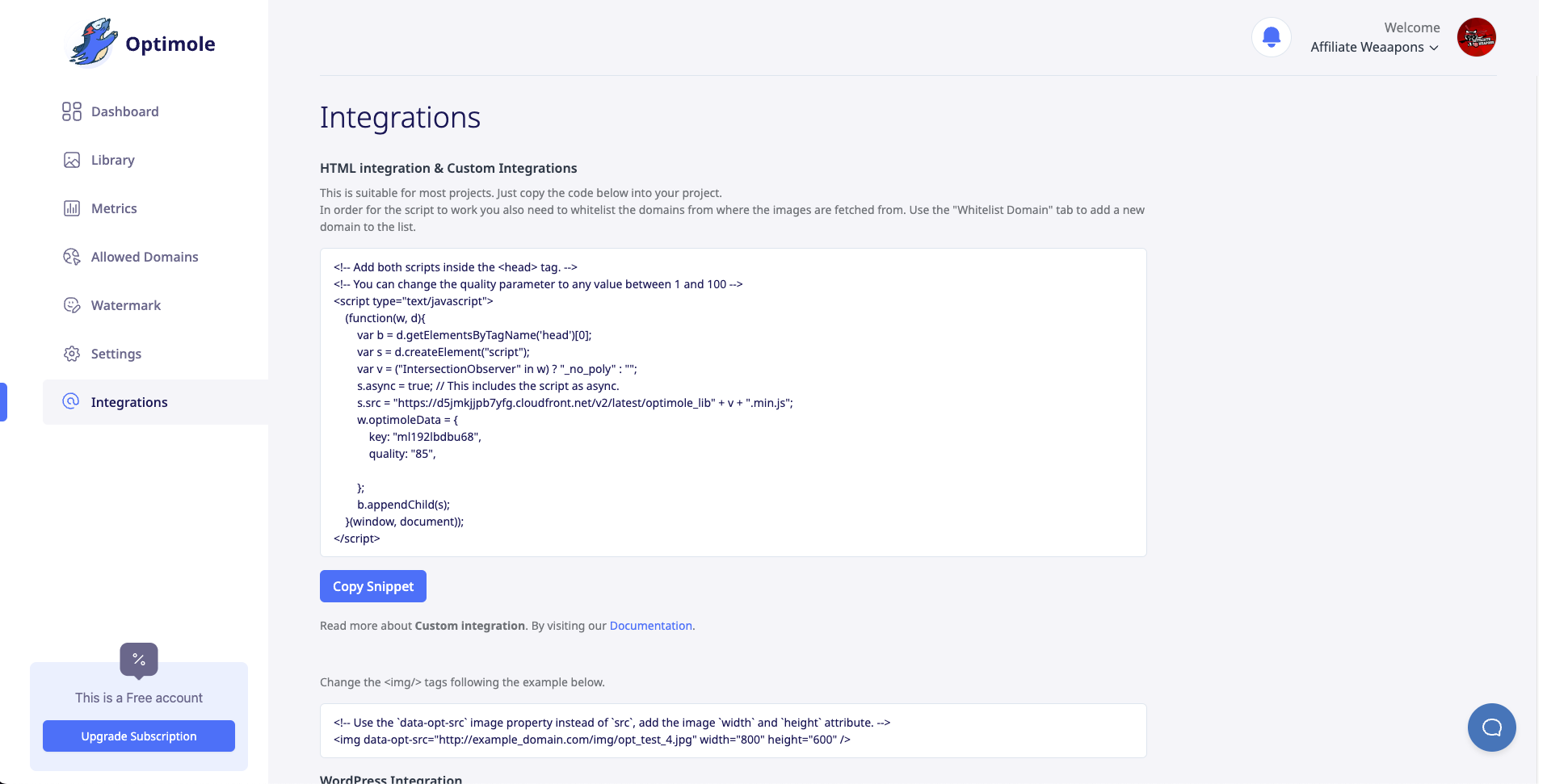Screen dimensions: 1547x784
Task: Open the Watermark icon
Action: click(x=71, y=305)
